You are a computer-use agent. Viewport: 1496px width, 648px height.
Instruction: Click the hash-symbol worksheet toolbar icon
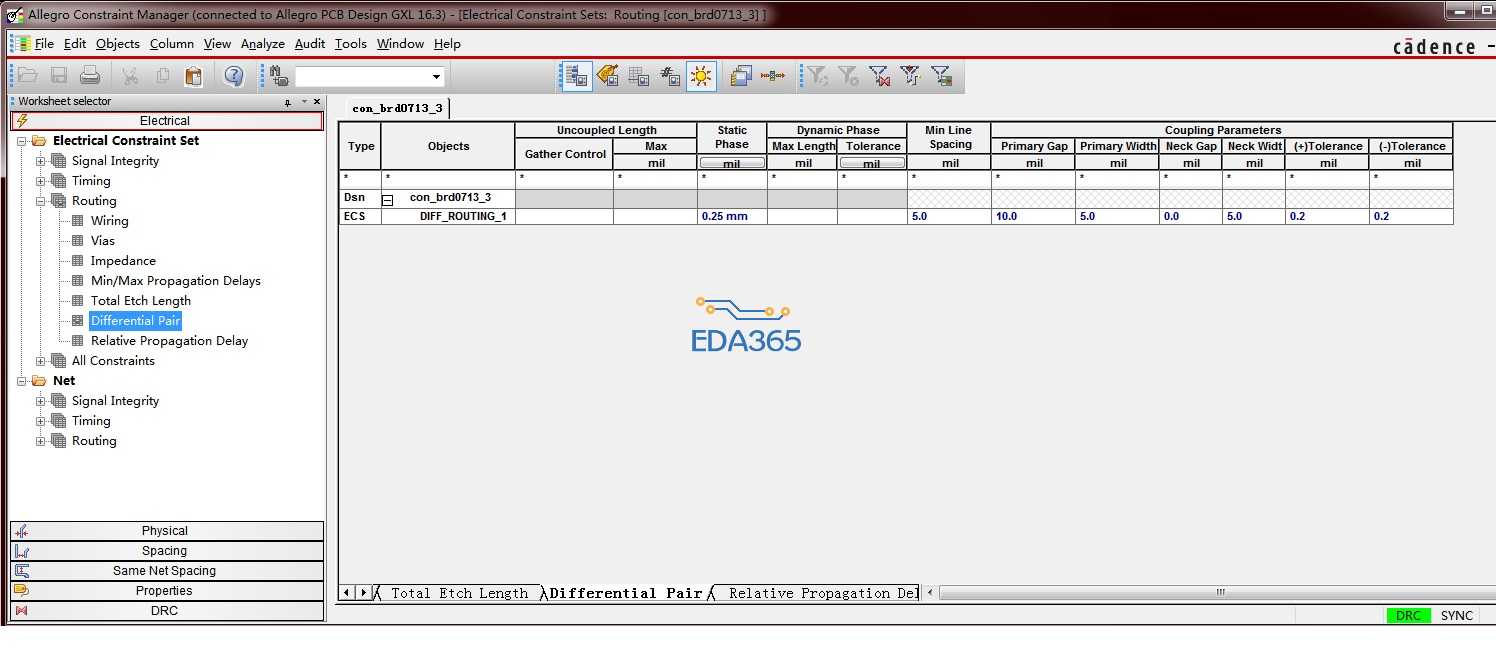[x=670, y=76]
